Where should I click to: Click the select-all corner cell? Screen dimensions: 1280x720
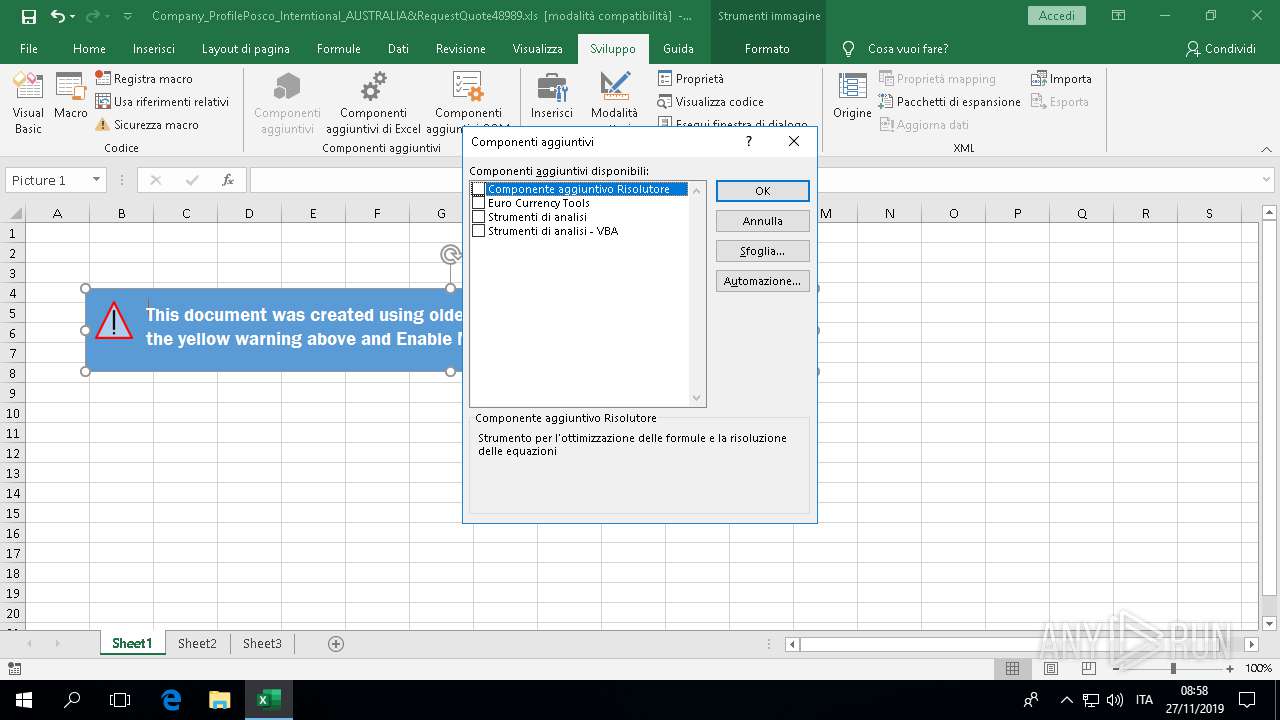[x=13, y=213]
